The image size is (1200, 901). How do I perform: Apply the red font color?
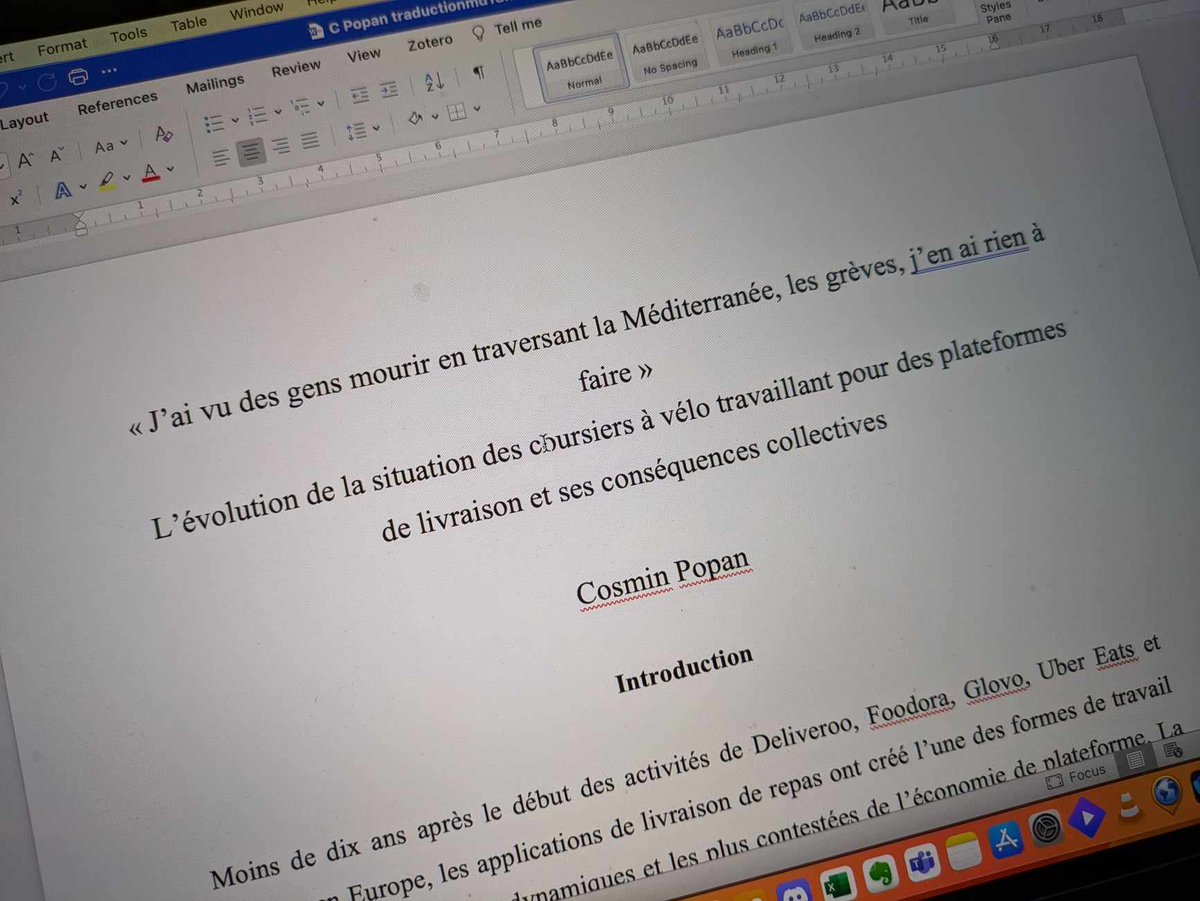[151, 174]
